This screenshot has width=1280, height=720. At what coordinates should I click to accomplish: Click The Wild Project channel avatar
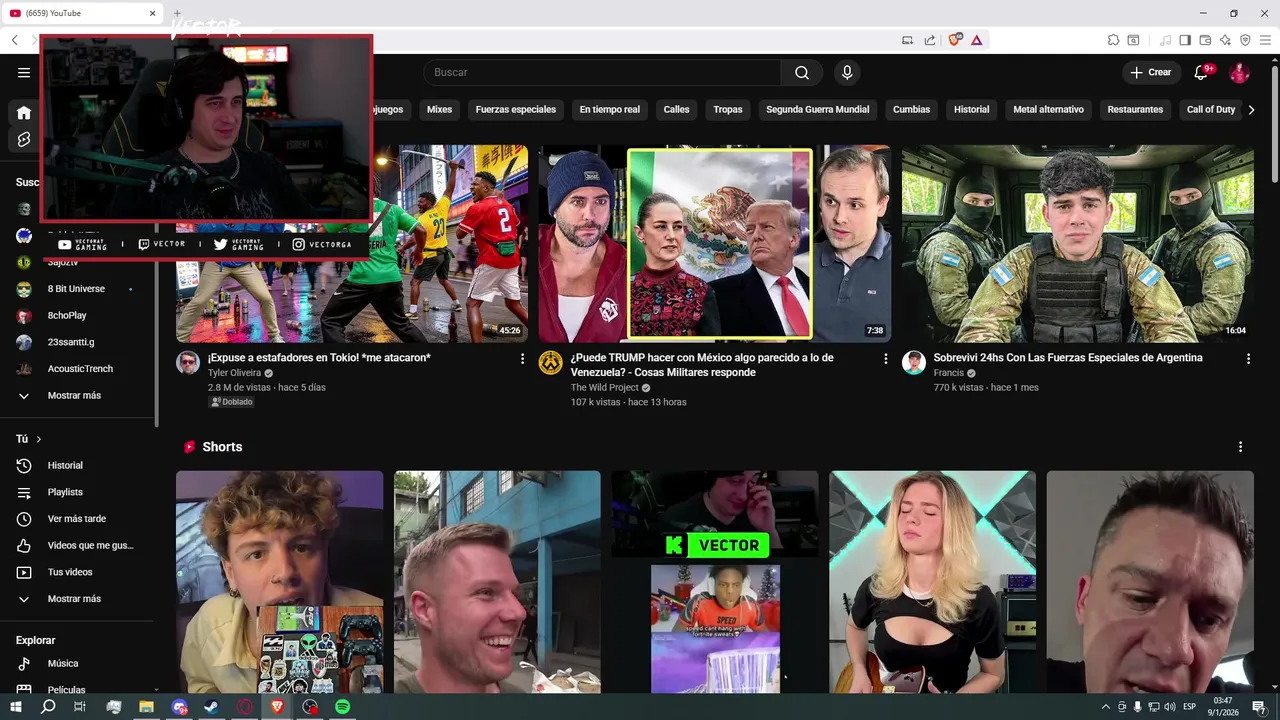click(550, 363)
